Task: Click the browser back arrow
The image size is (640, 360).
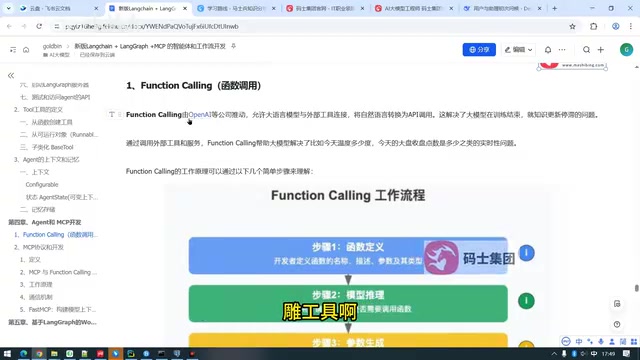Action: click(x=9, y=26)
